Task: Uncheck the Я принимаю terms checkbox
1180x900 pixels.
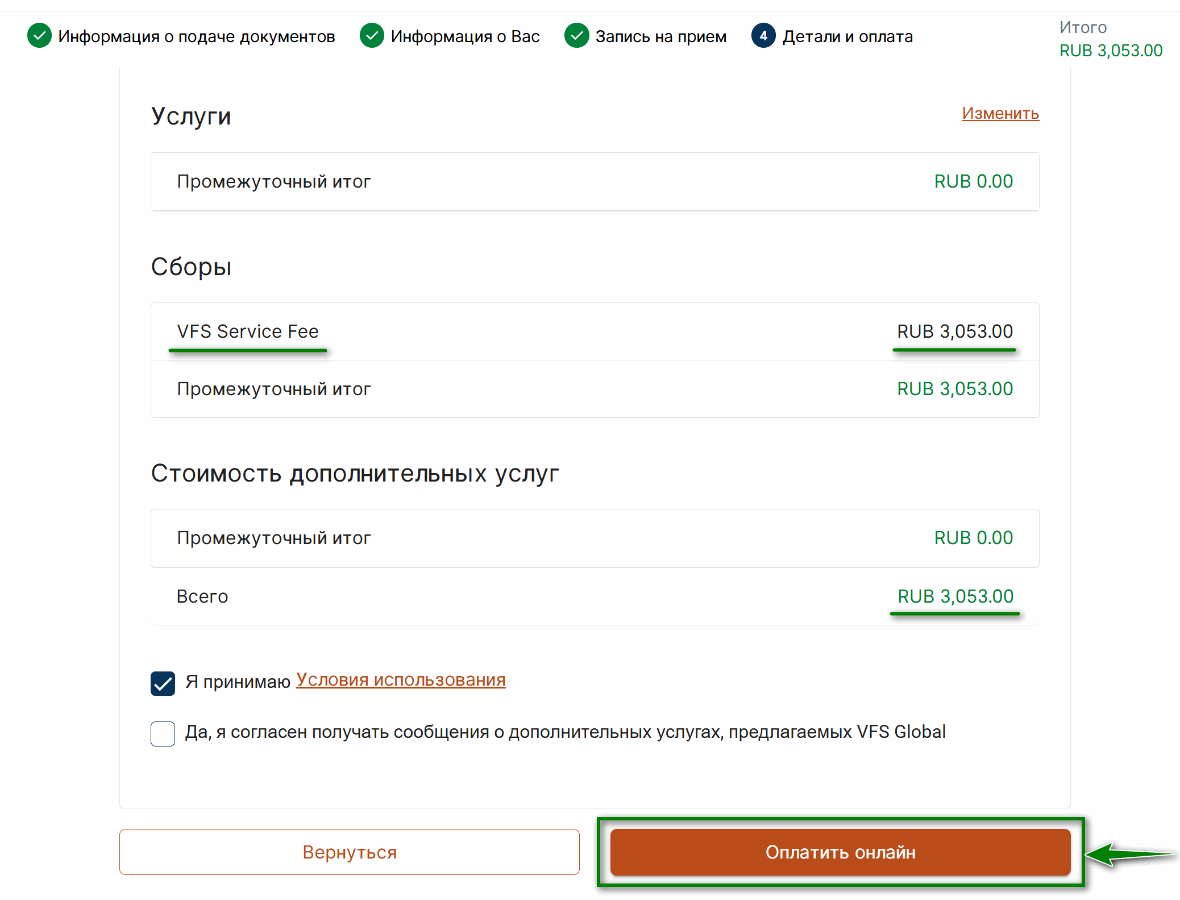Action: 163,683
